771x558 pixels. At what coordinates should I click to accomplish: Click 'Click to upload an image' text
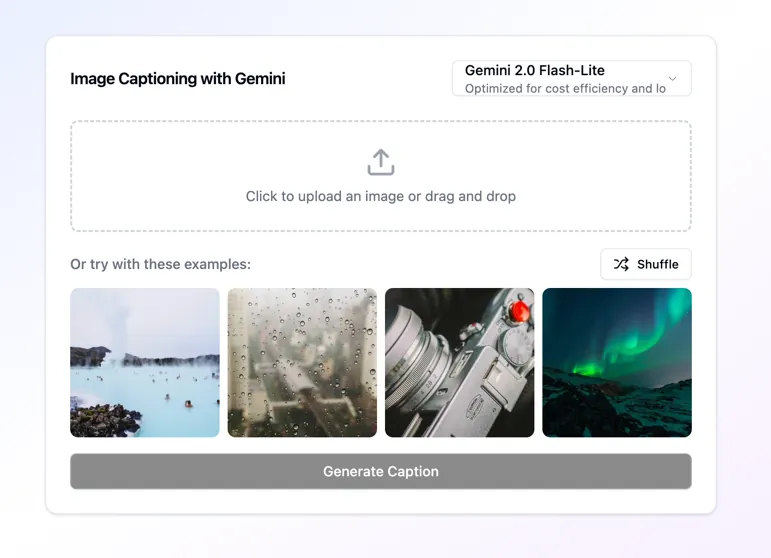point(380,196)
